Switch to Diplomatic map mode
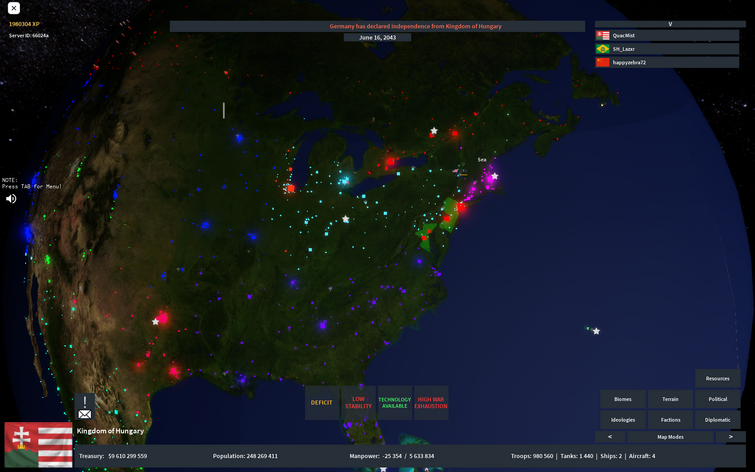The image size is (755, 472). point(717,420)
